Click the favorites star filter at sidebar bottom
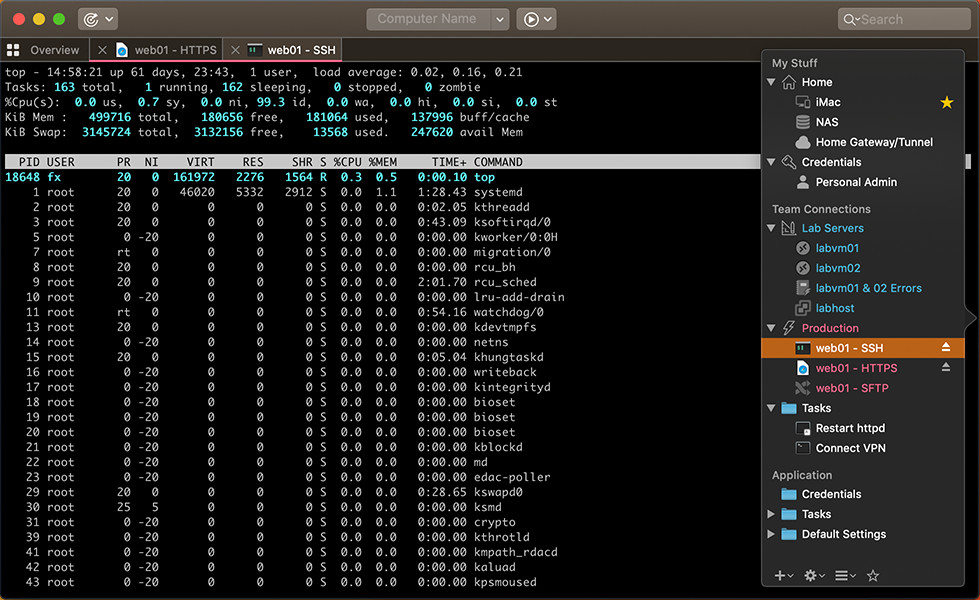Screen dimensions: 980x600 pyautogui.click(x=873, y=576)
